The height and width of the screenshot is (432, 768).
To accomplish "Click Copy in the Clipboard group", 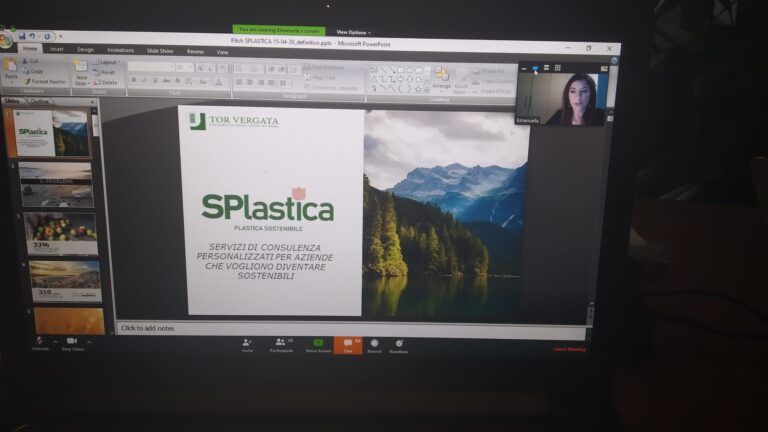I will 33,71.
